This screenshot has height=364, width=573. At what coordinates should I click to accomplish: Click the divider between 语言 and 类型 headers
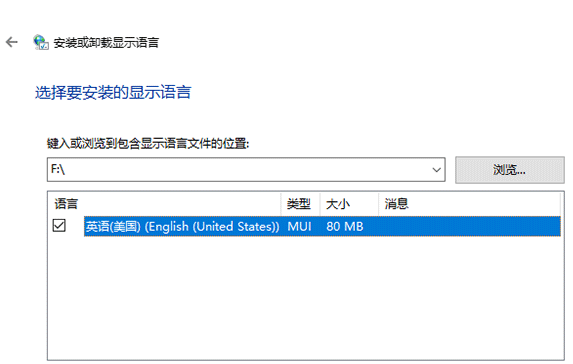(281, 204)
